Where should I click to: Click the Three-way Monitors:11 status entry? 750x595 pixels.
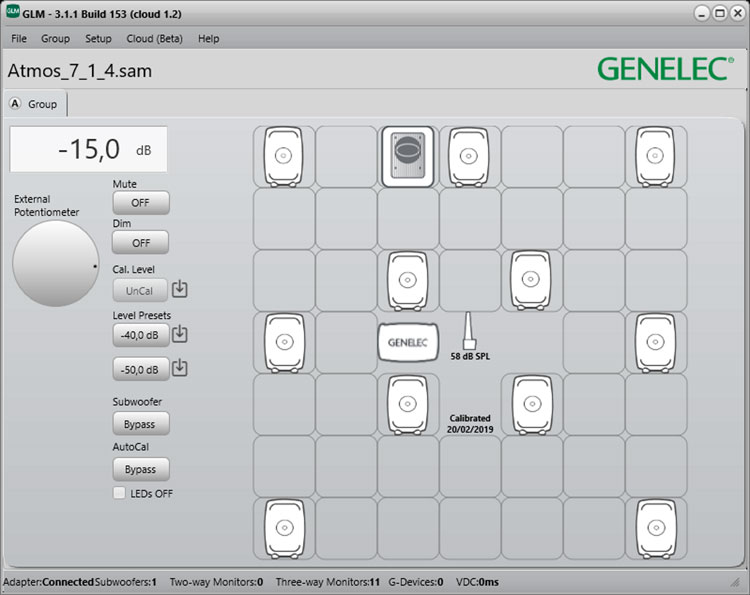tap(328, 582)
